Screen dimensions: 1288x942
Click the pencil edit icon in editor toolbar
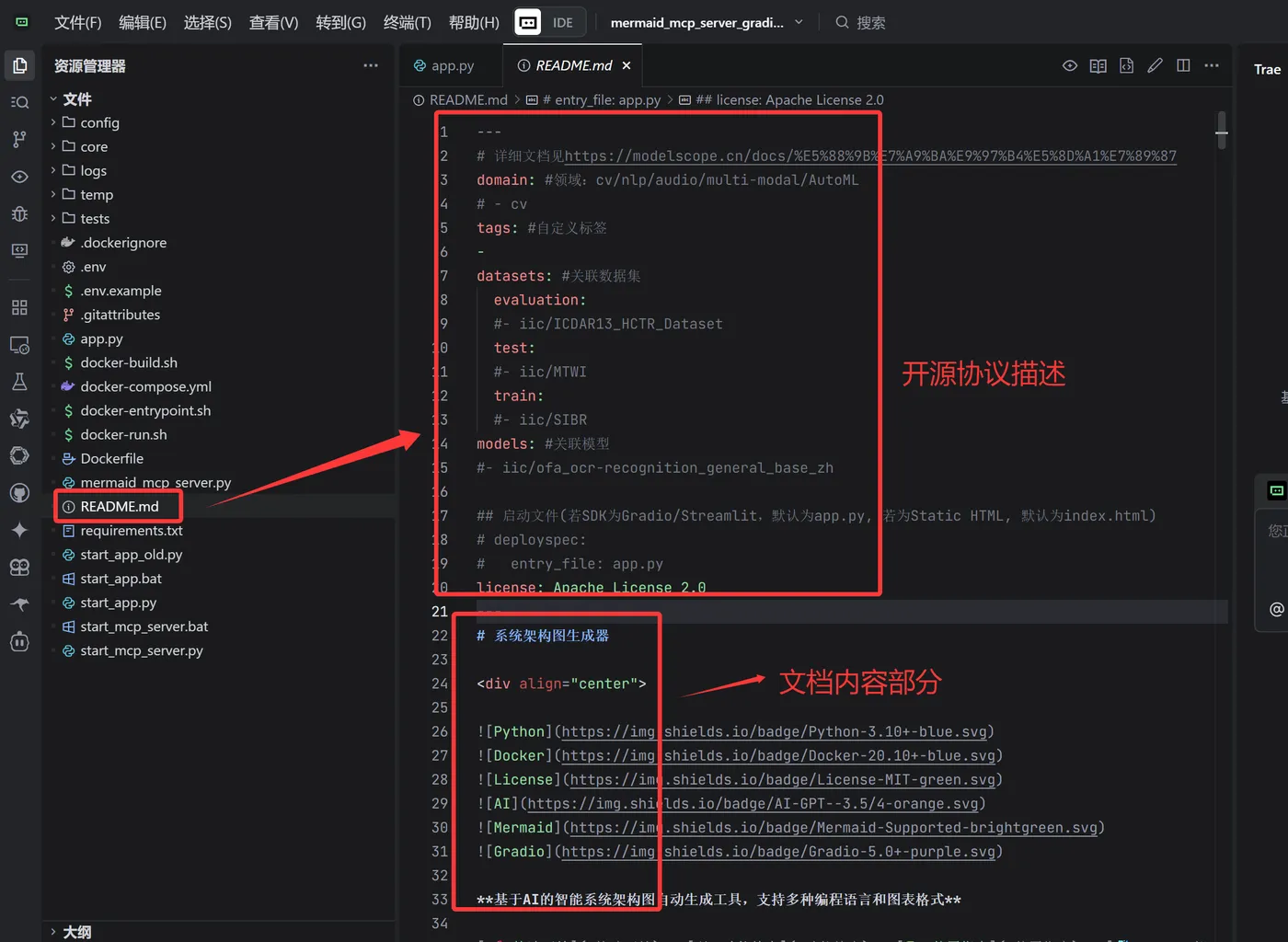pos(1155,65)
